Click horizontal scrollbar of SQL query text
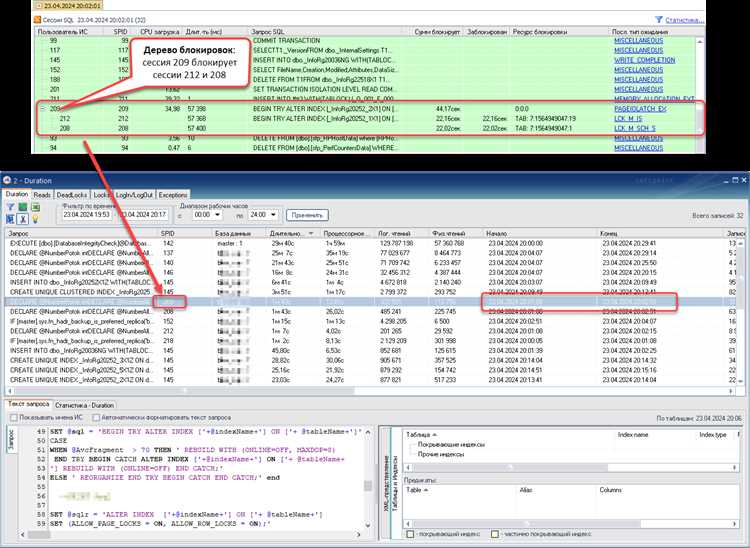The height and width of the screenshot is (548, 750). point(190,534)
